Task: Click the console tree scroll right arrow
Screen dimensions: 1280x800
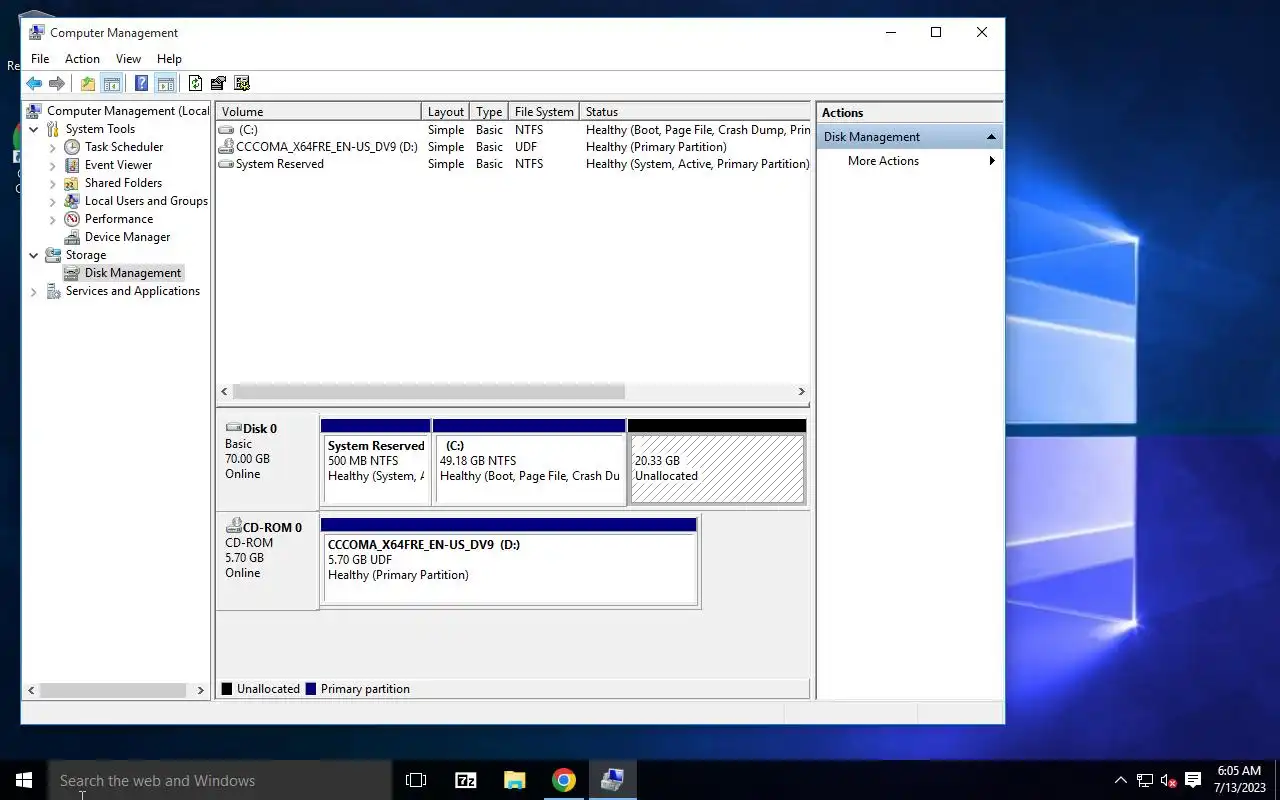Action: (200, 690)
